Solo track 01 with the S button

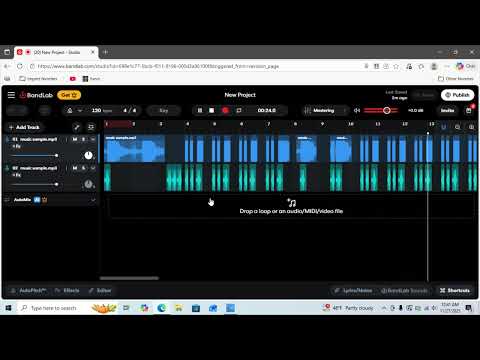[84, 139]
